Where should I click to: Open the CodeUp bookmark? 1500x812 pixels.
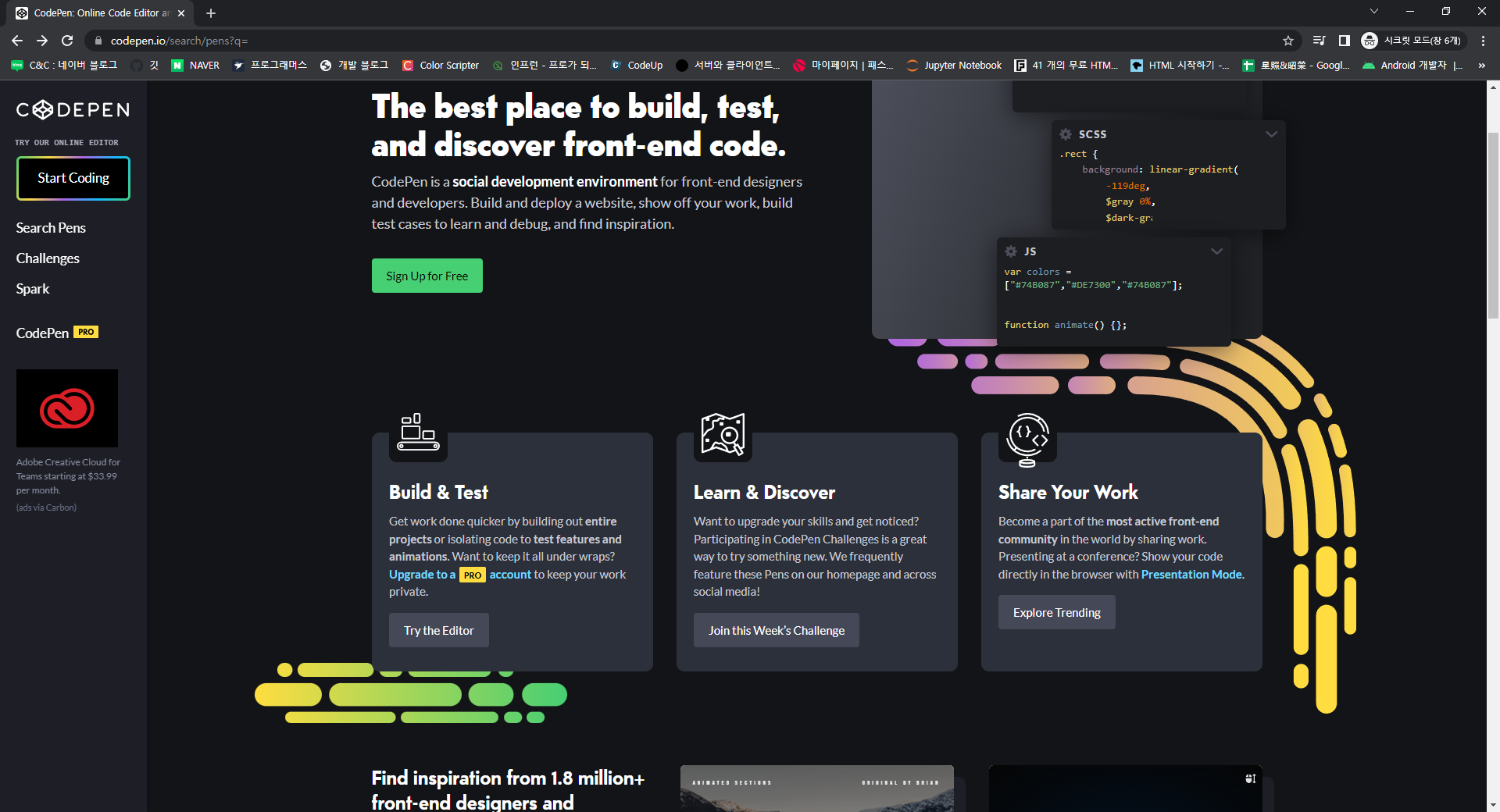(637, 66)
